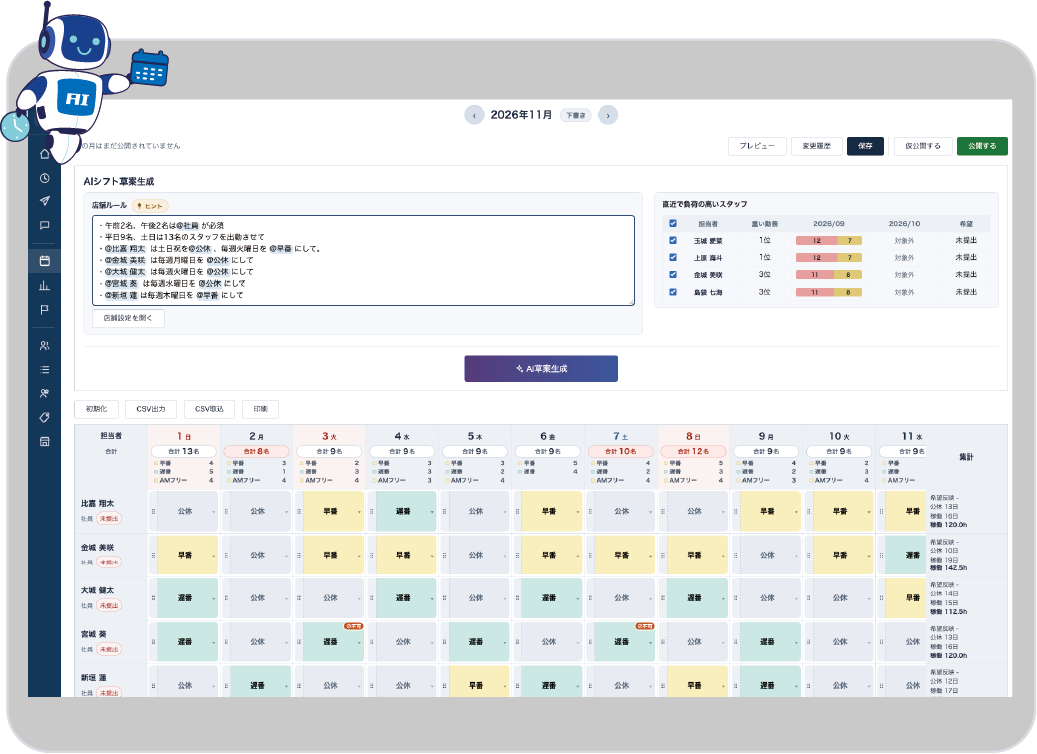The image size is (1037, 754).
Task: Open the home icon in the sidebar
Action: (x=44, y=154)
